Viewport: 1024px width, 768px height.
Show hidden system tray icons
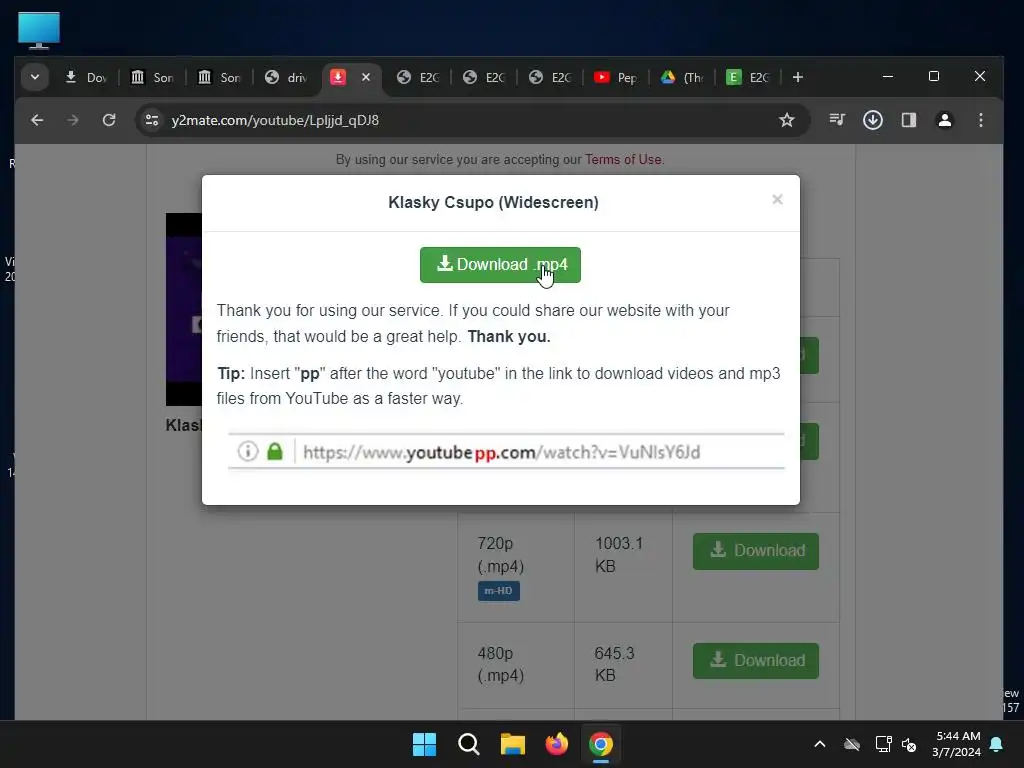(820, 744)
